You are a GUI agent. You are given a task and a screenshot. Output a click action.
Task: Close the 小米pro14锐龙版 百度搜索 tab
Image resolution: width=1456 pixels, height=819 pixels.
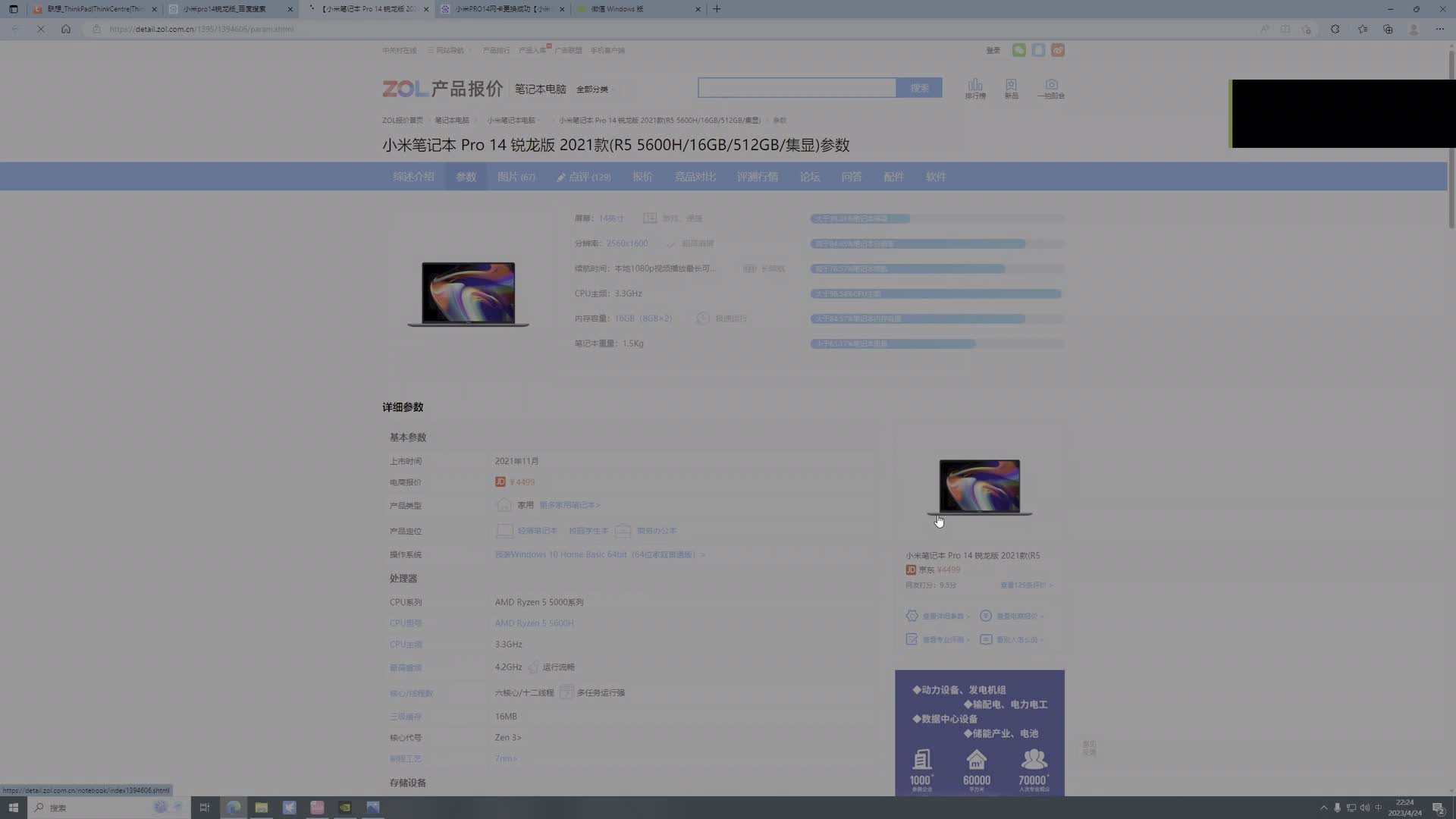290,9
